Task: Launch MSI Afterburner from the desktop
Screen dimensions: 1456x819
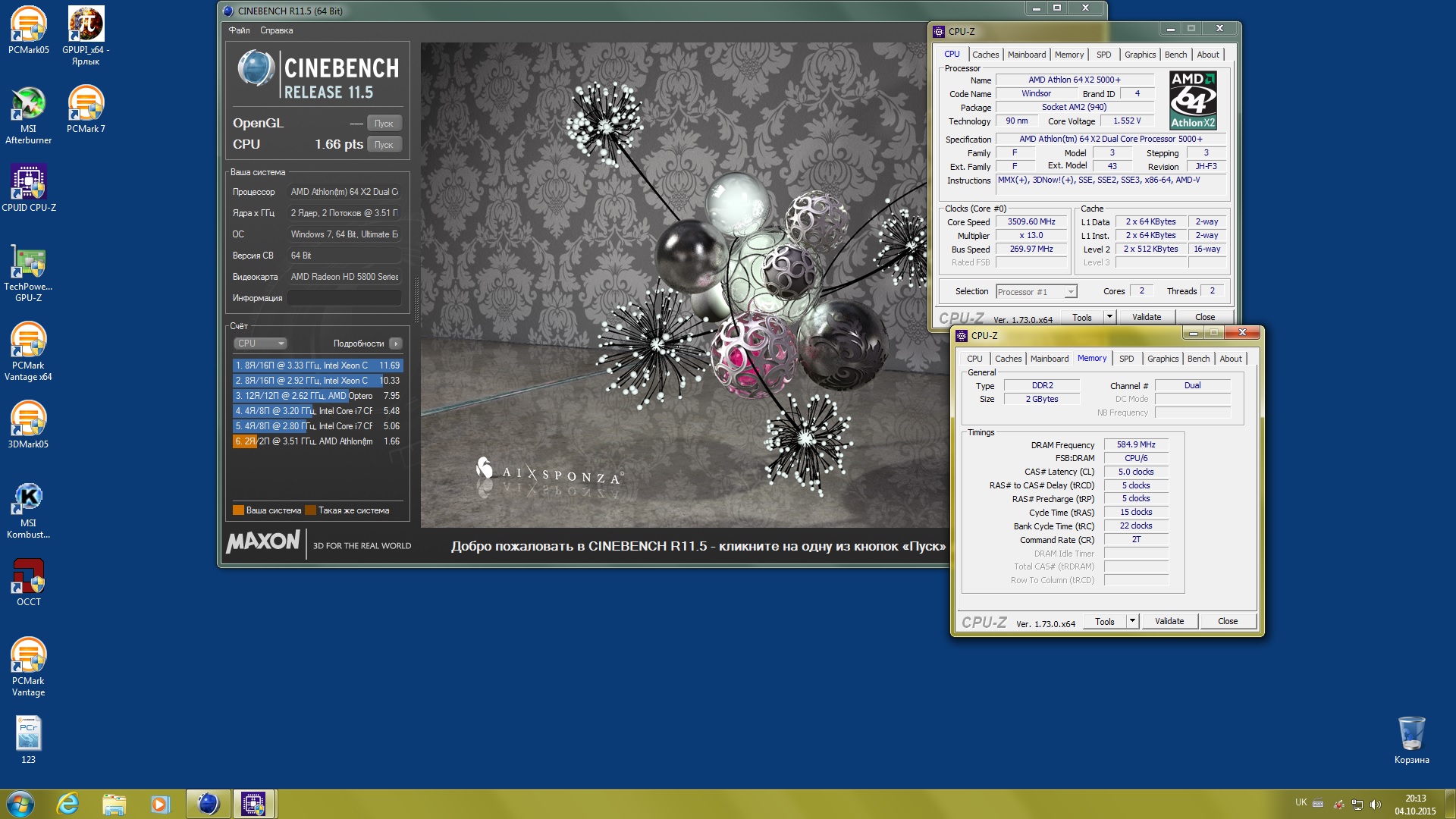Action: pos(28,115)
